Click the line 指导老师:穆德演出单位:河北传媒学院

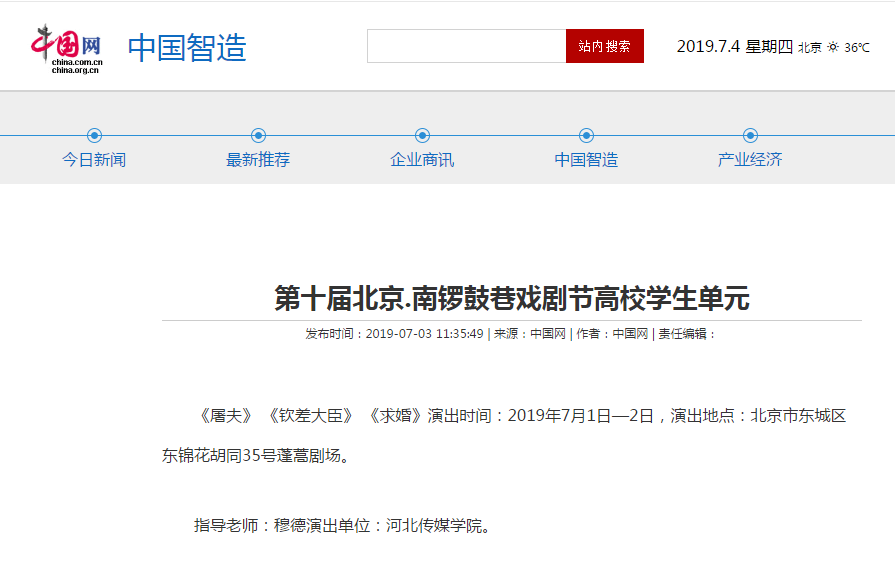click(x=342, y=526)
